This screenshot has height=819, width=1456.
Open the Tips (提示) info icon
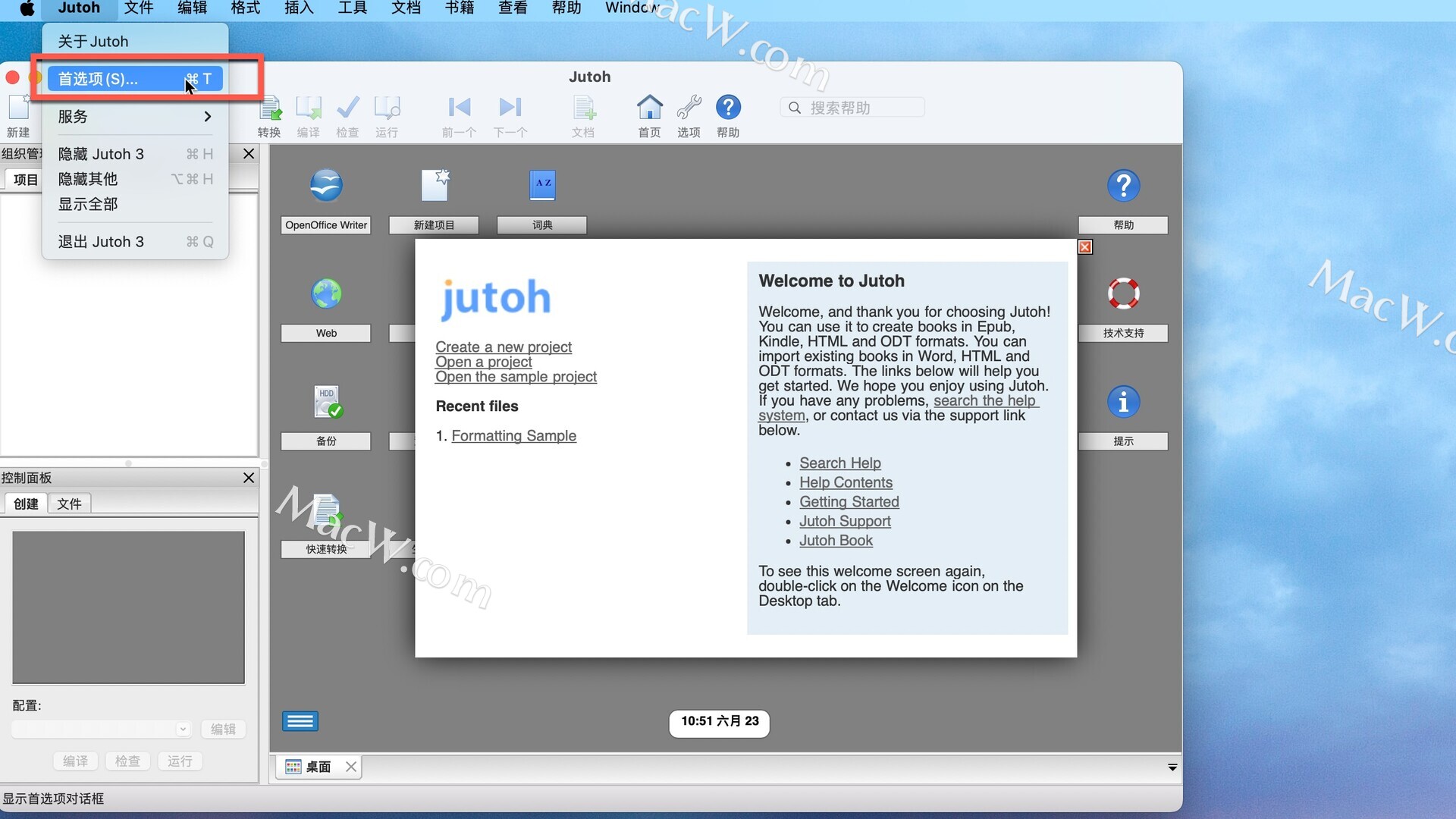pos(1123,402)
